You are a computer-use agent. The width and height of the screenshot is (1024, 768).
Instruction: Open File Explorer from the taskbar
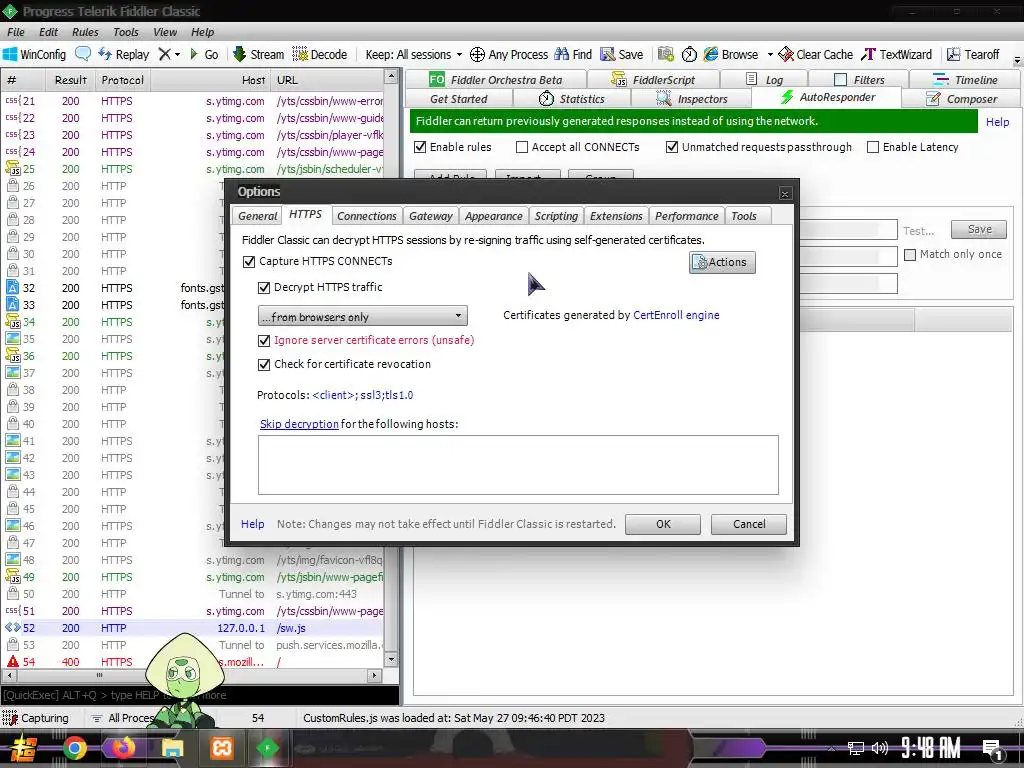[x=172, y=748]
